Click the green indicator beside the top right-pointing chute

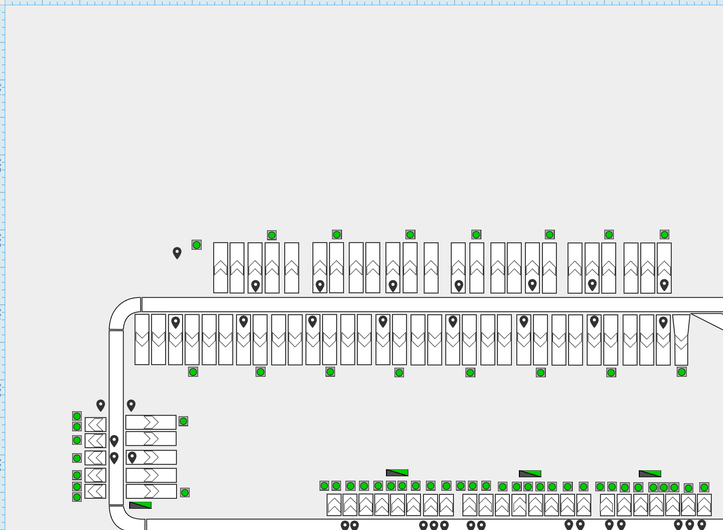183,422
